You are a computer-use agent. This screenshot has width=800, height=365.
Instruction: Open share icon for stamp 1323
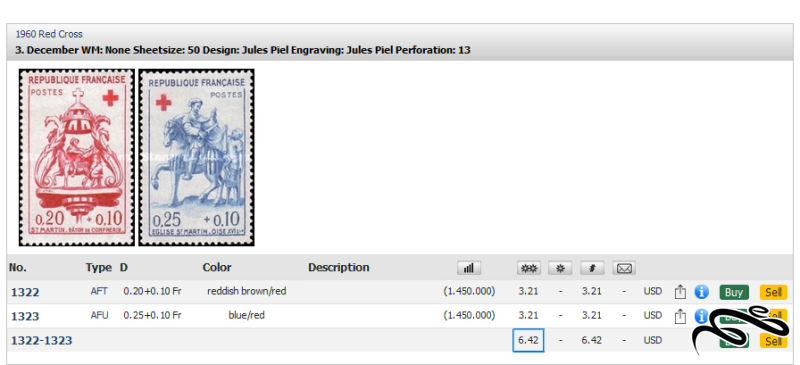[x=680, y=316]
